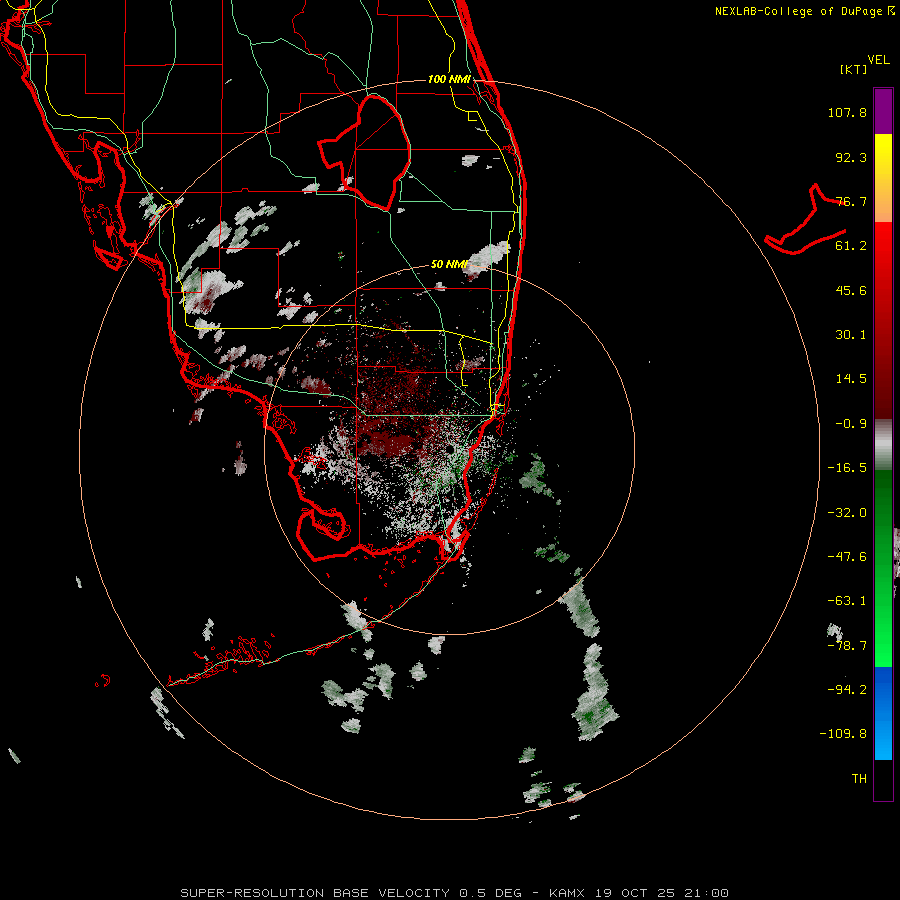Click the Super-Resolution Base Velocity caption

coord(454,893)
